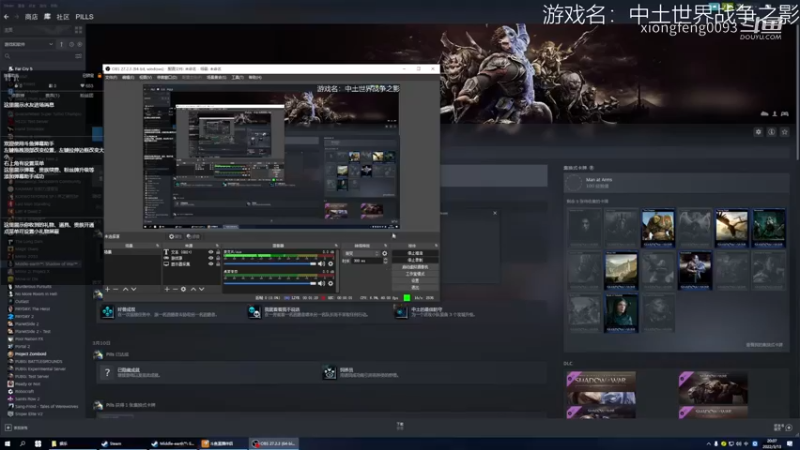800x450 pixels.
Task: Click add a game plus icon
Action: pos(8,428)
